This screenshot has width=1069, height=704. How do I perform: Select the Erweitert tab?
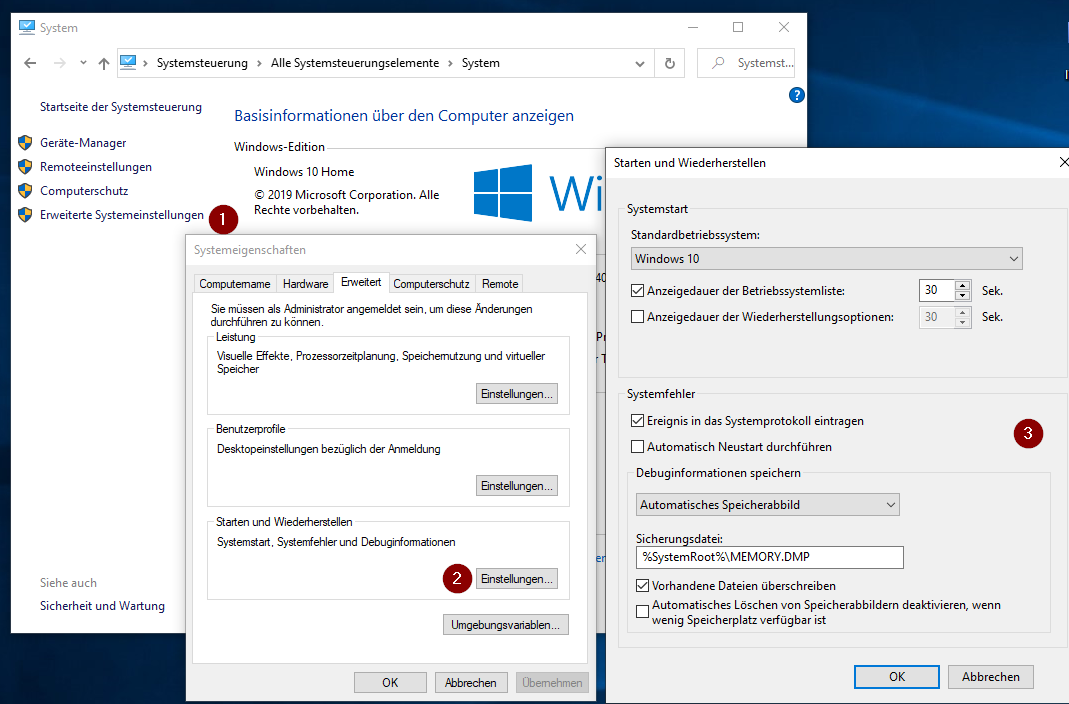[x=361, y=282]
